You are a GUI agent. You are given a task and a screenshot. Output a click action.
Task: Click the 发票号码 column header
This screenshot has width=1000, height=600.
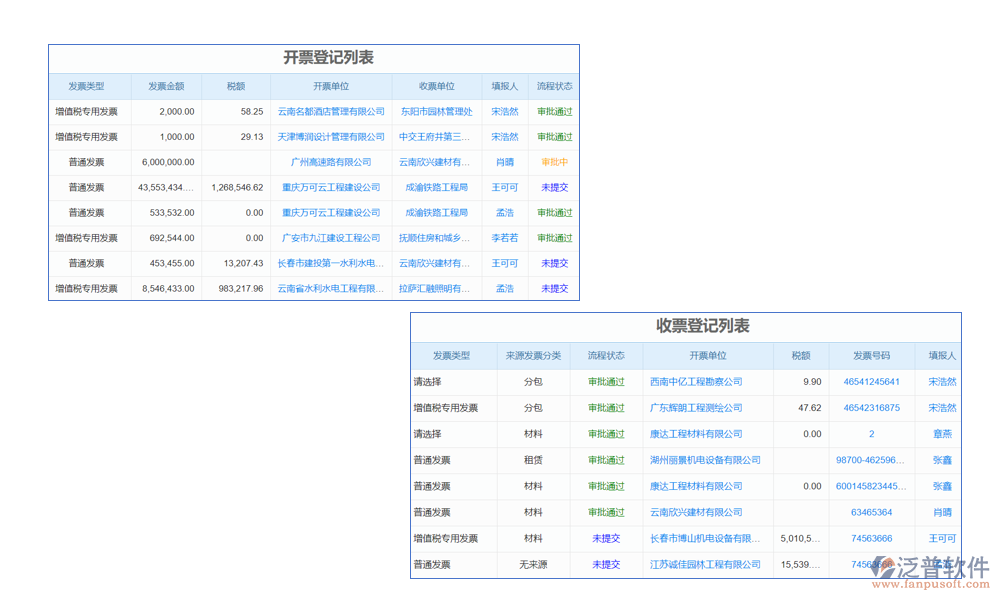[x=871, y=356]
